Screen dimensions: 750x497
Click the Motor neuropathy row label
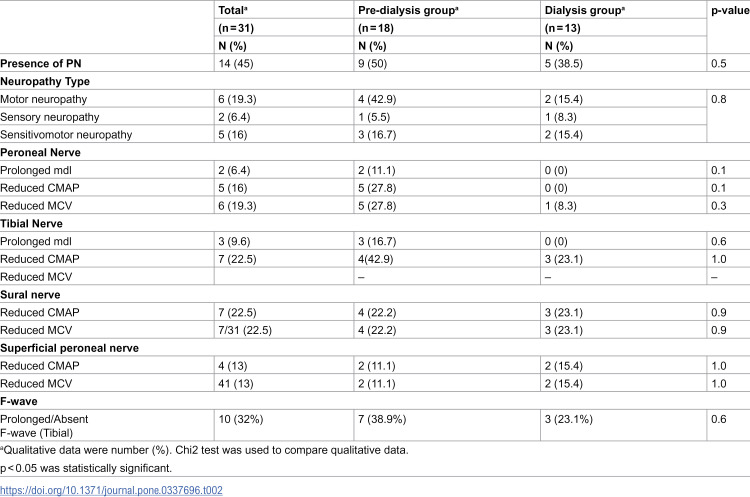(44, 99)
